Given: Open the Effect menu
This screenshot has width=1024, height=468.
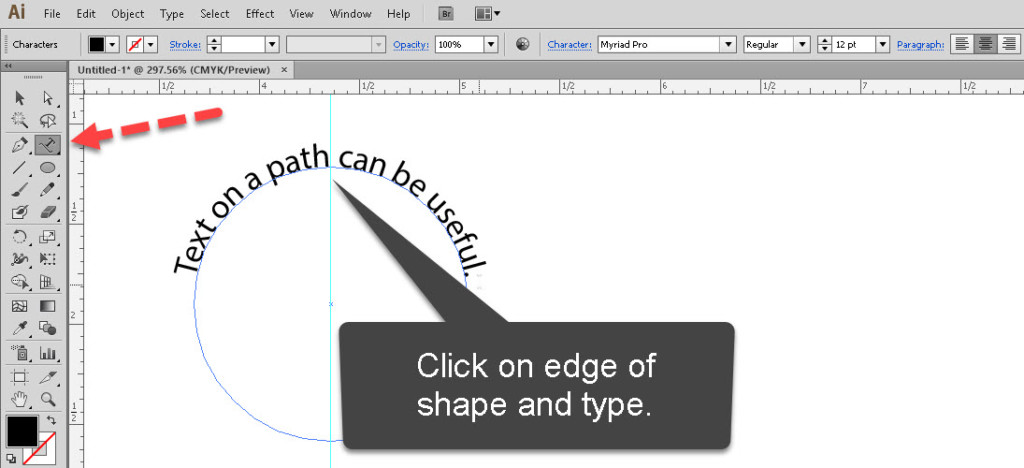Looking at the screenshot, I should tap(260, 14).
